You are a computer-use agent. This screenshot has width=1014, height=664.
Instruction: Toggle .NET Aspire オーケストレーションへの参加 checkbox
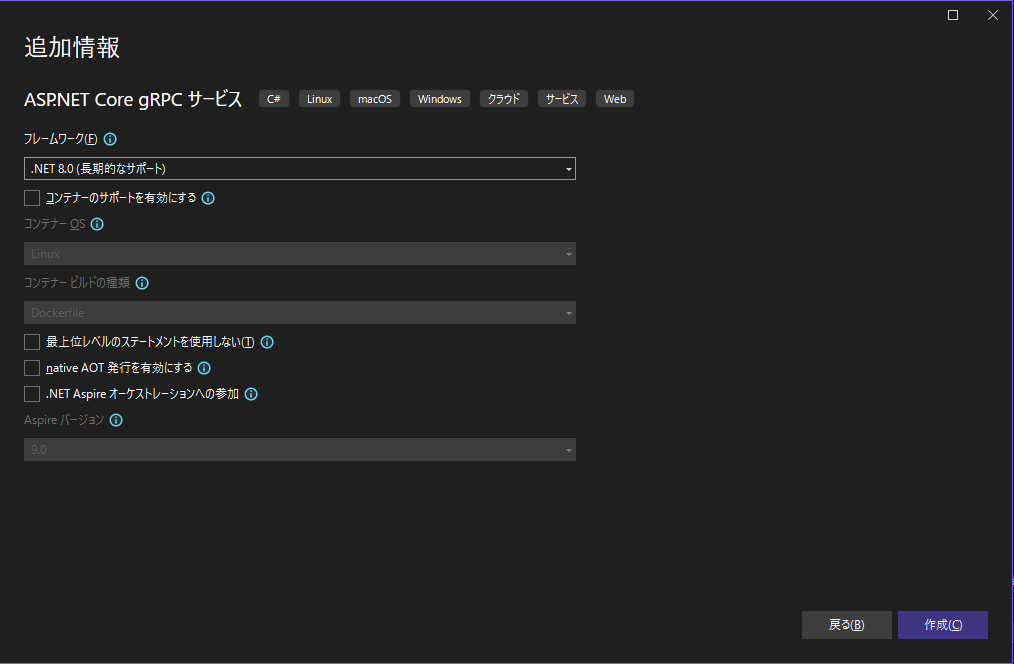pos(32,394)
